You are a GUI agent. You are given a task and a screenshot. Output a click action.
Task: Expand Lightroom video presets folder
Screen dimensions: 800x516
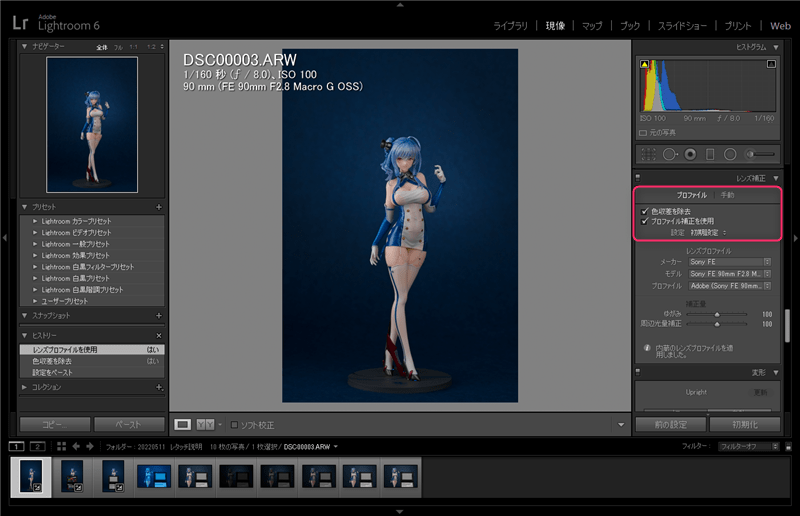tap(35, 232)
